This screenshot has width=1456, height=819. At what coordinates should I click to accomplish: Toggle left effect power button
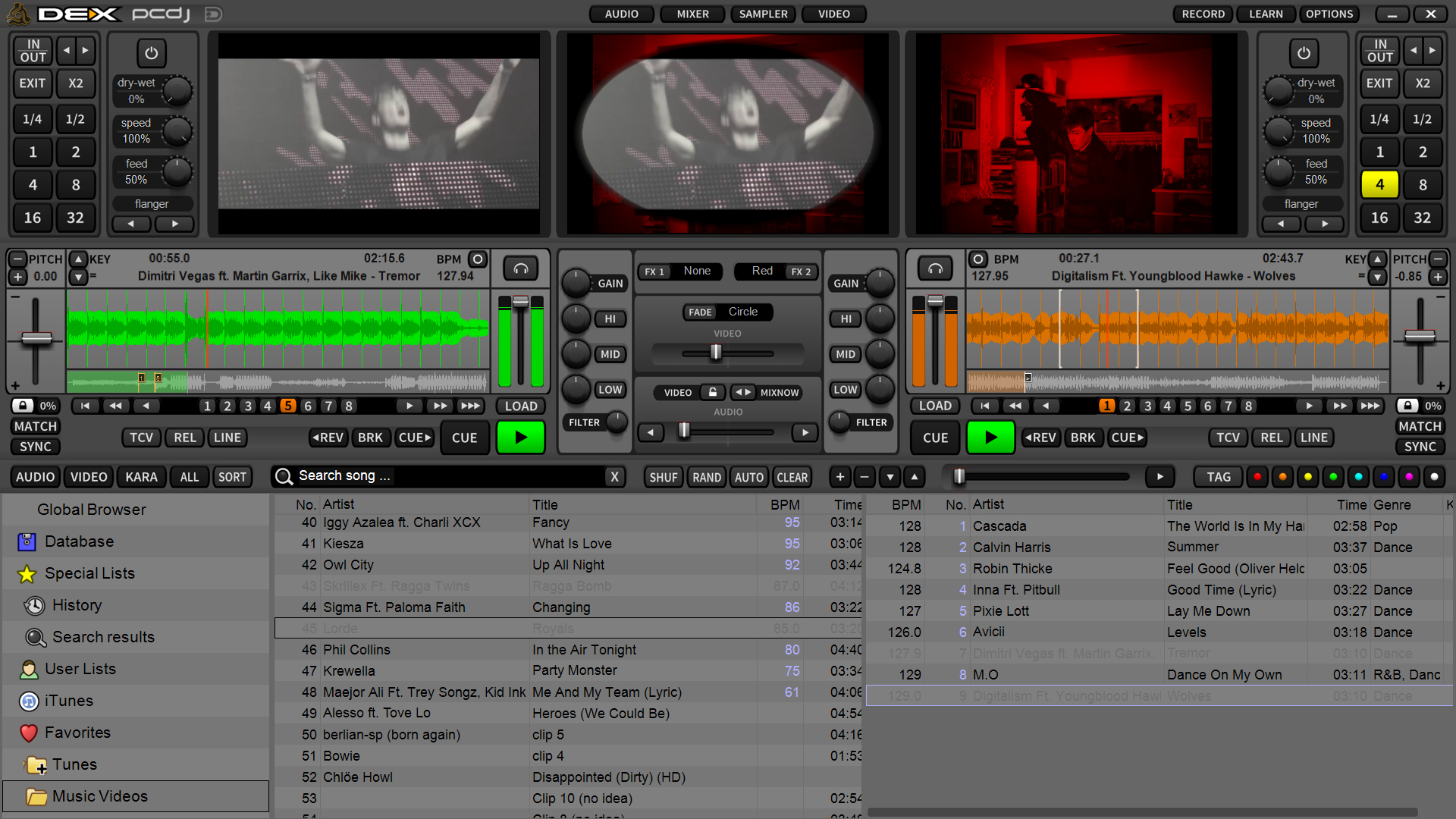[152, 53]
